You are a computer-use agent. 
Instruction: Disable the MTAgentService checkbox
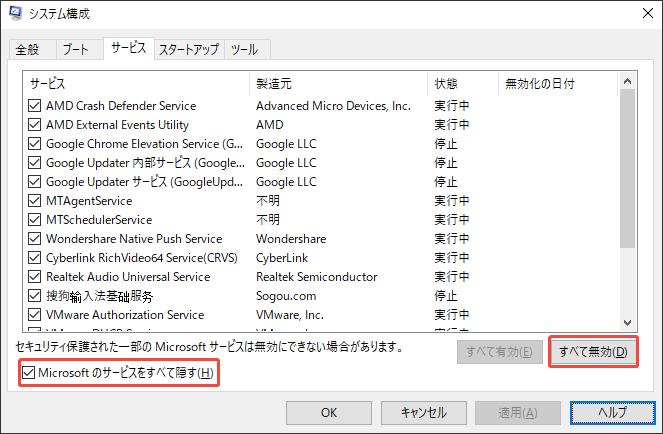(34, 201)
